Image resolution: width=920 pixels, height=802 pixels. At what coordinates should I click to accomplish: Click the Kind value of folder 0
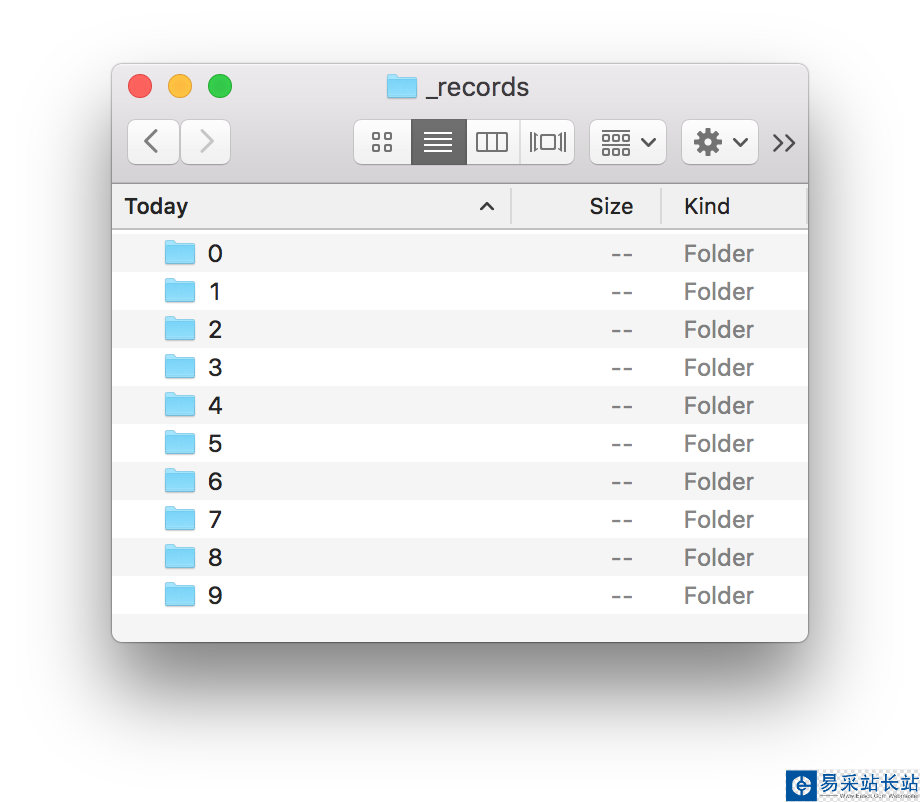tap(719, 253)
